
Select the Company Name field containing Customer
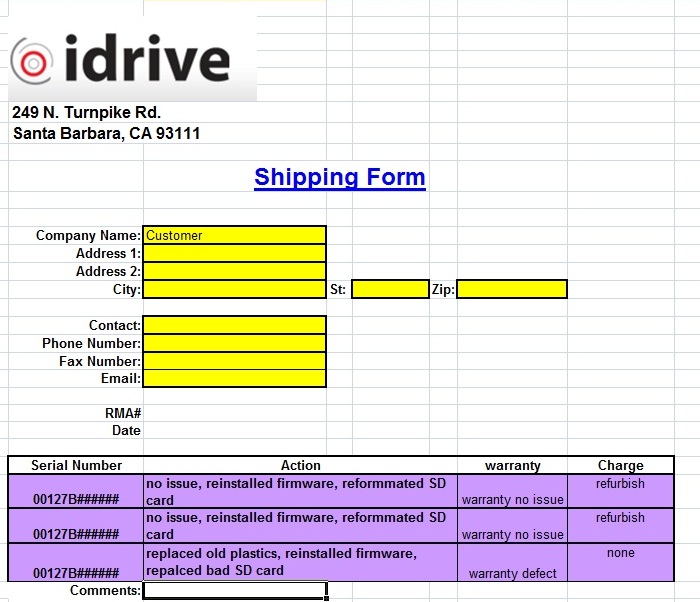[x=234, y=235]
